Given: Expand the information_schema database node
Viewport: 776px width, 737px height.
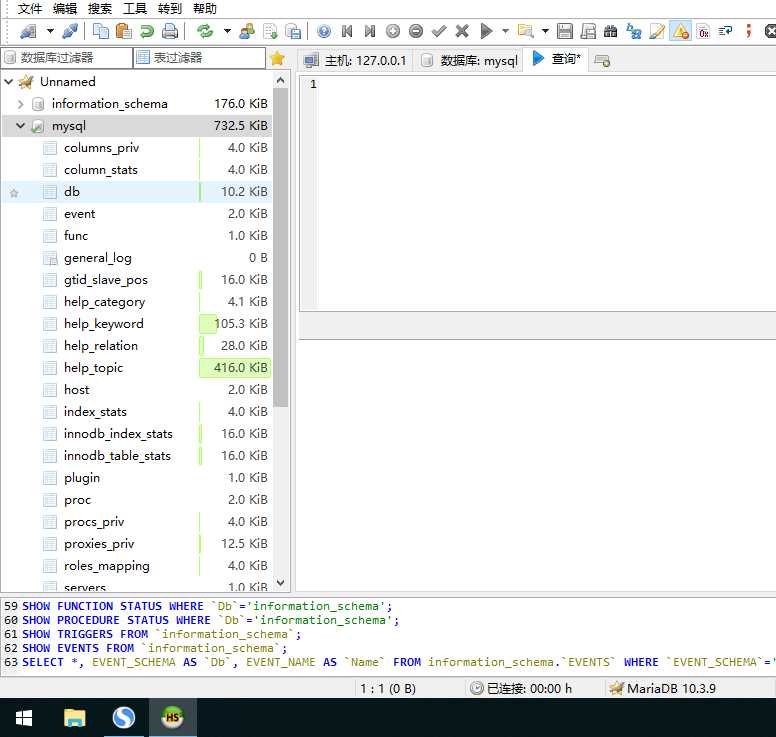Looking at the screenshot, I should (x=20, y=104).
